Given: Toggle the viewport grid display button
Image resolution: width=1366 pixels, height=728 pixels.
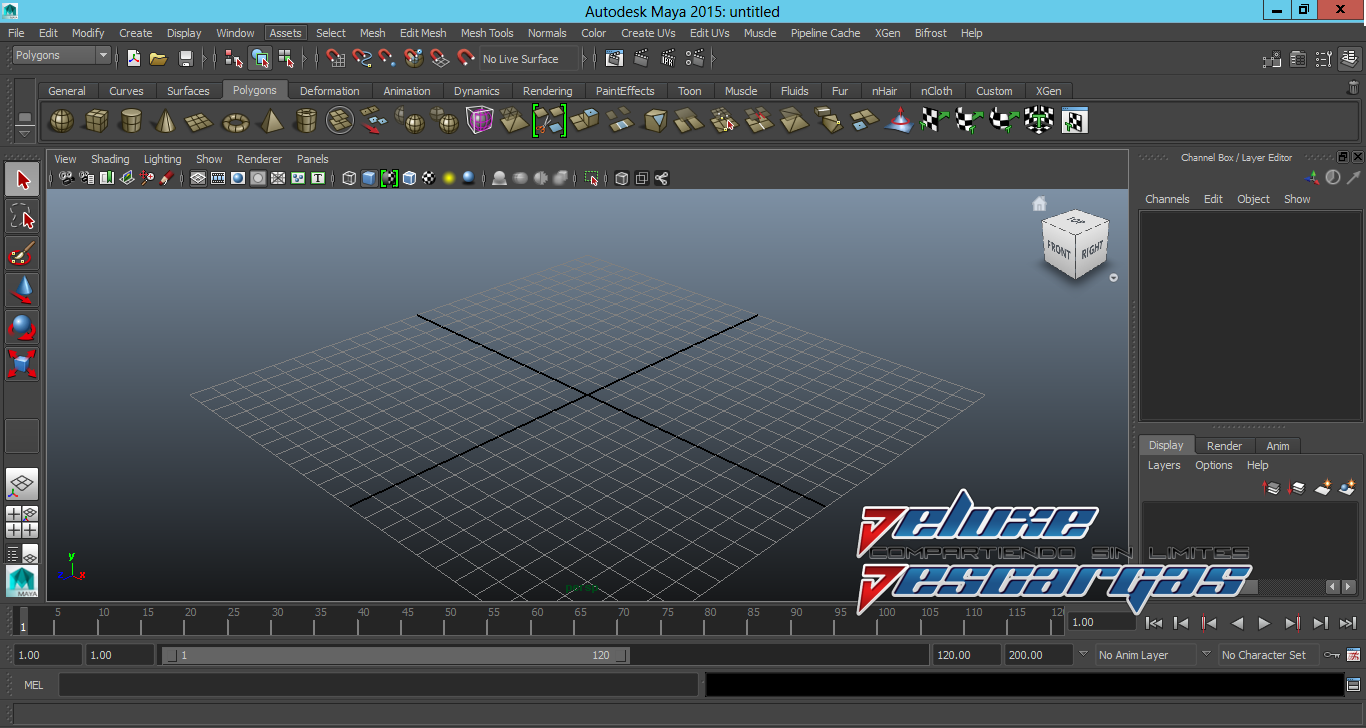Looking at the screenshot, I should tap(198, 178).
